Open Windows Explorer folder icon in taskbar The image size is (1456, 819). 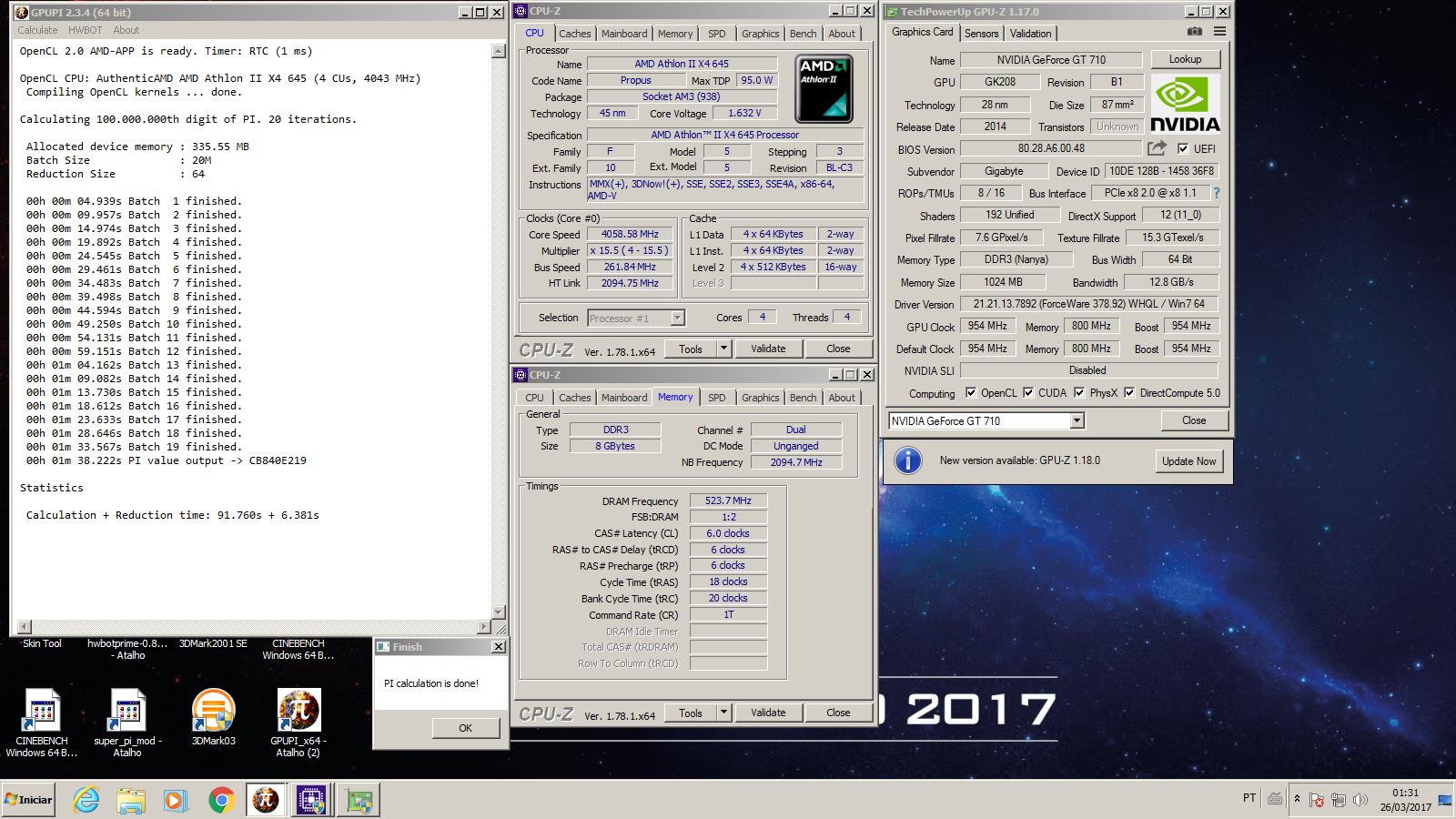pyautogui.click(x=131, y=800)
